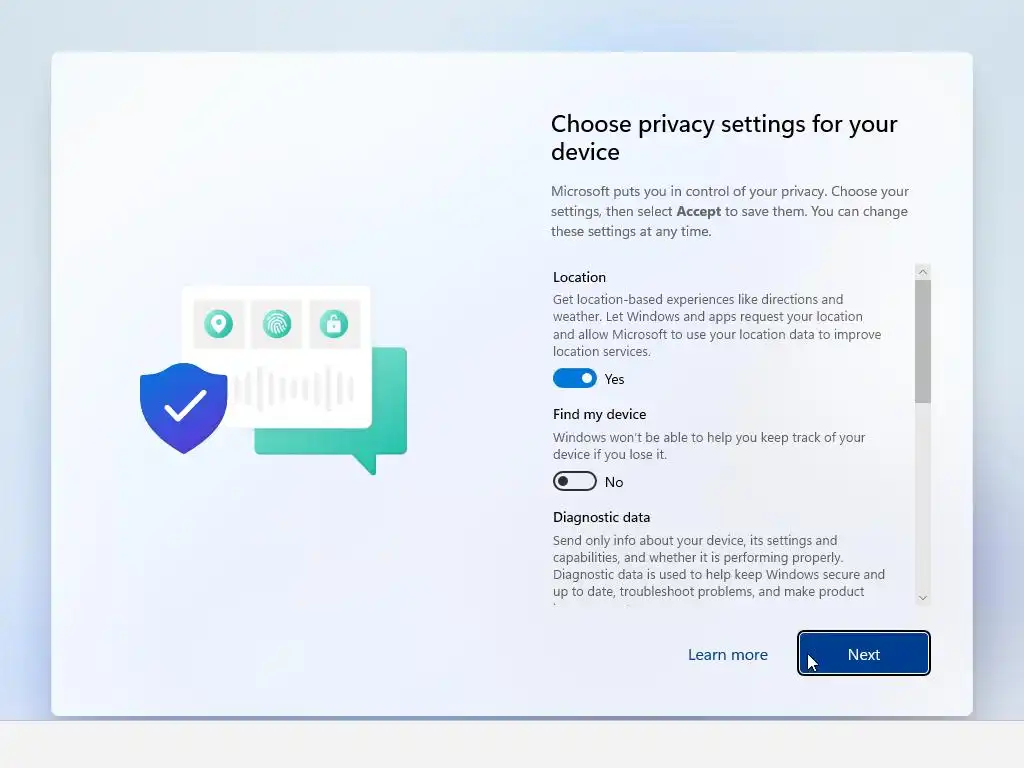Click the Location description paragraph

pos(717,325)
